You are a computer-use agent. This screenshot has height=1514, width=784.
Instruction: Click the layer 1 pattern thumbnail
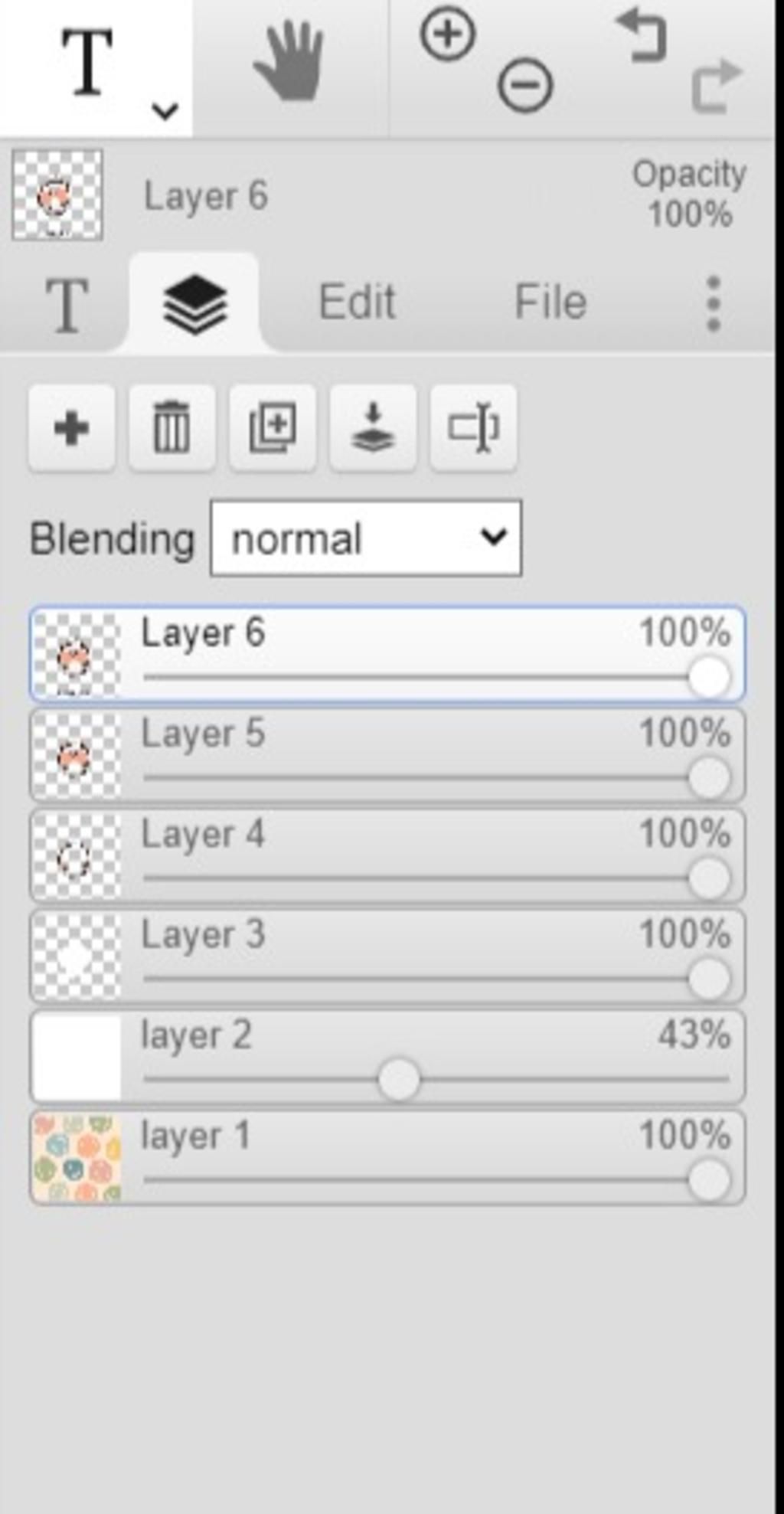(77, 1158)
